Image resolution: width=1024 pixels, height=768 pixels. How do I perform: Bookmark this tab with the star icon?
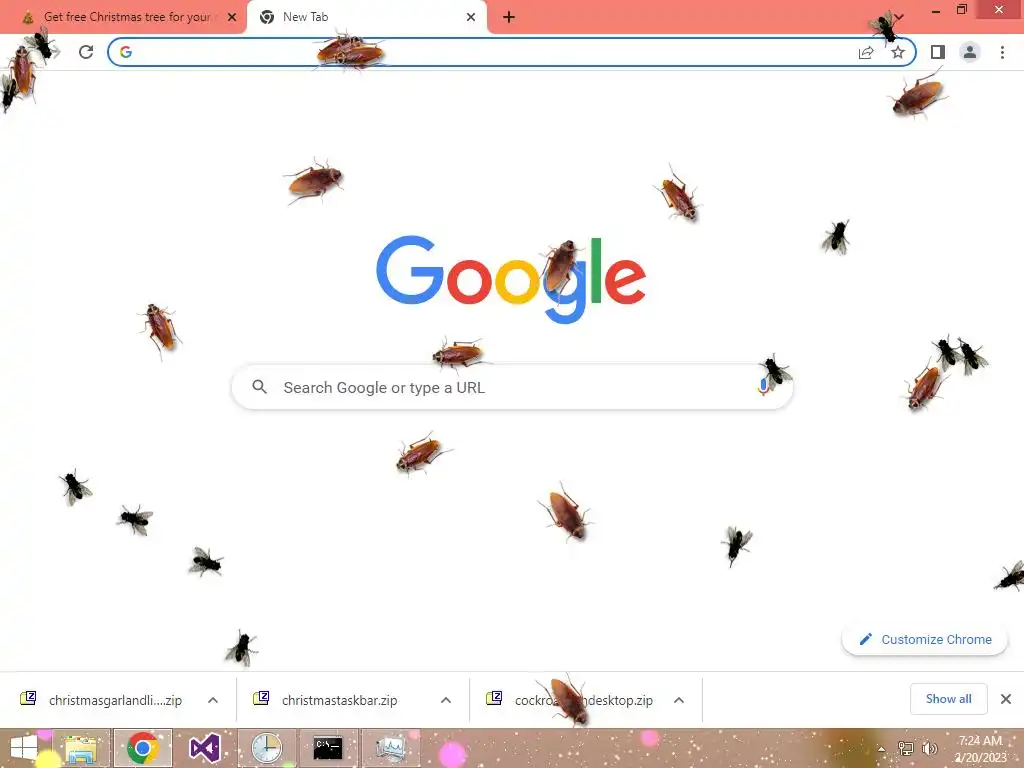click(898, 52)
